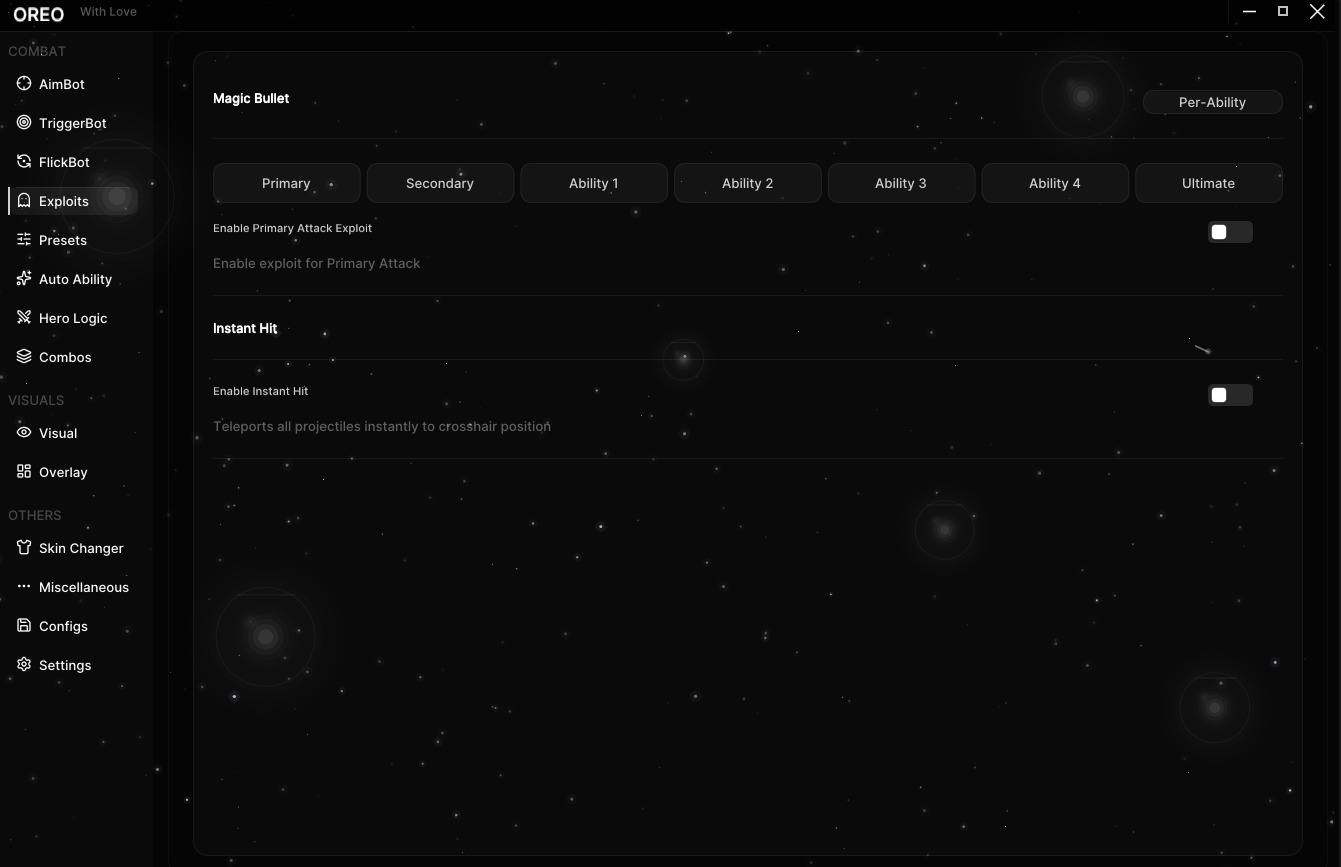This screenshot has height=867, width=1341.
Task: Open the AimBot crosshair icon
Action: point(24,84)
